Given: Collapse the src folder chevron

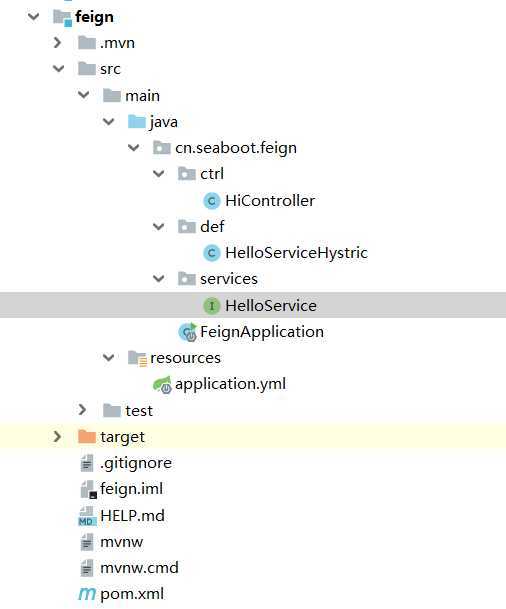Looking at the screenshot, I should coord(58,69).
